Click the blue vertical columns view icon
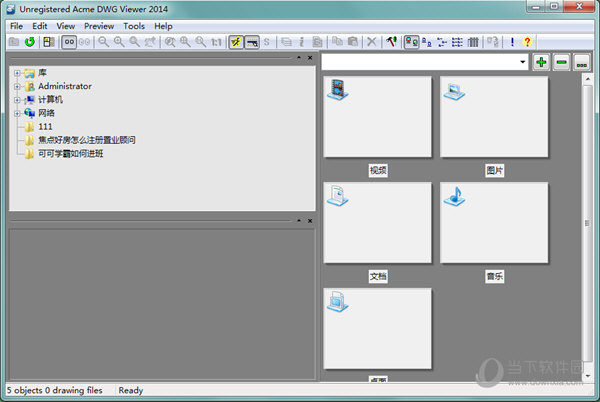600x402 pixels. 473,42
